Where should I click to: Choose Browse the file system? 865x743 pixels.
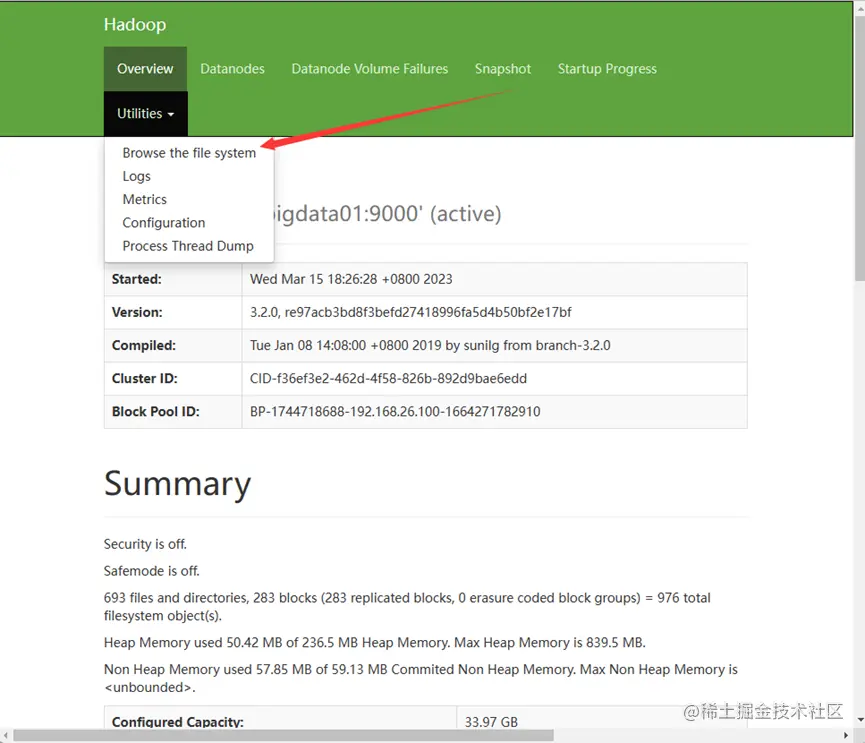coord(189,153)
